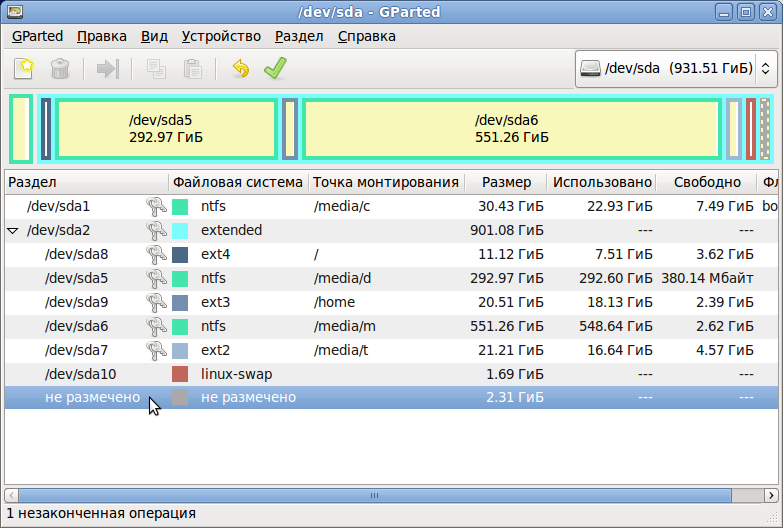
Task: Click the 1 незаконченная операция status text
Action: [x=101, y=514]
